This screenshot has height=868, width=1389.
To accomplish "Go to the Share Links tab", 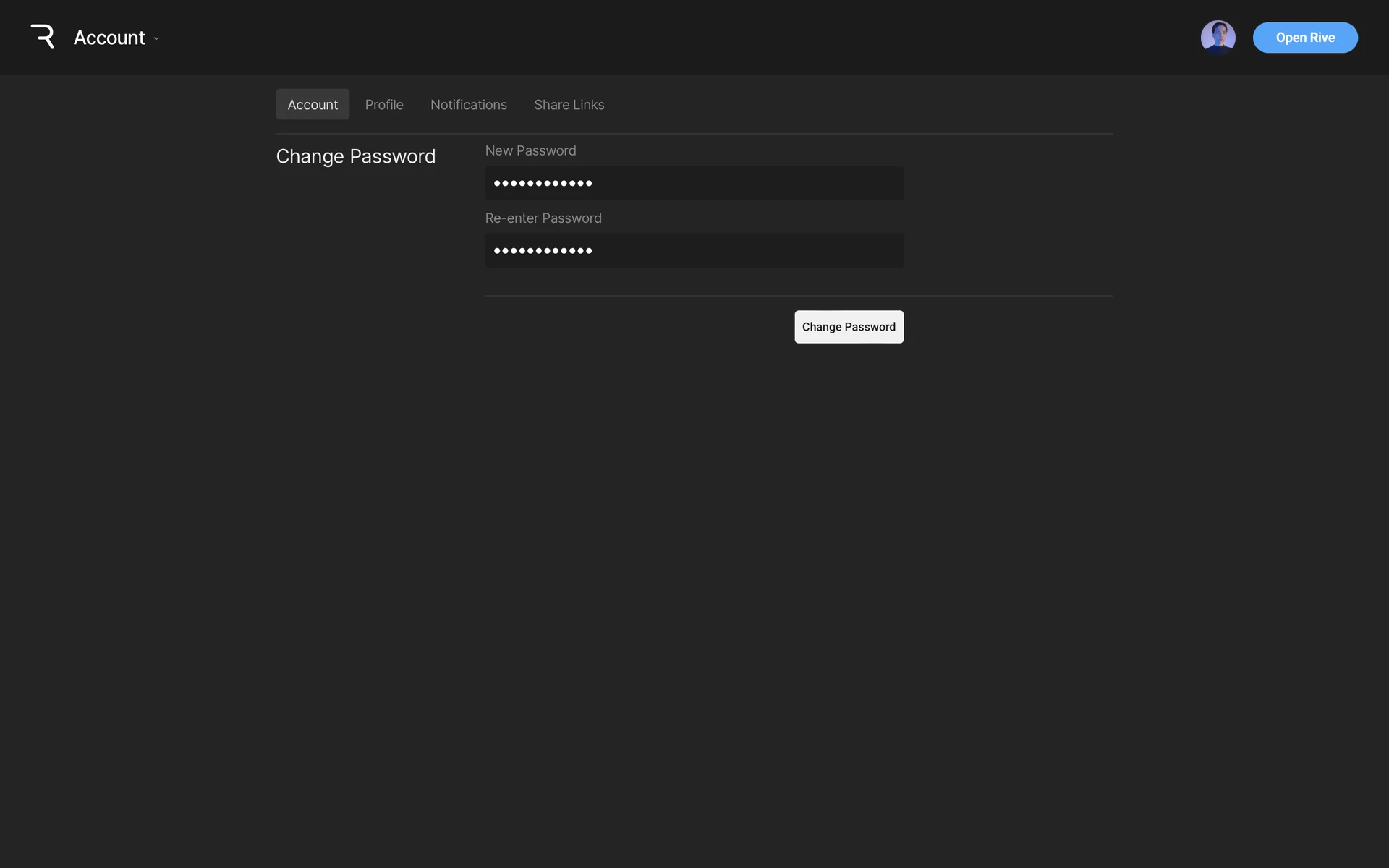I will [x=569, y=105].
